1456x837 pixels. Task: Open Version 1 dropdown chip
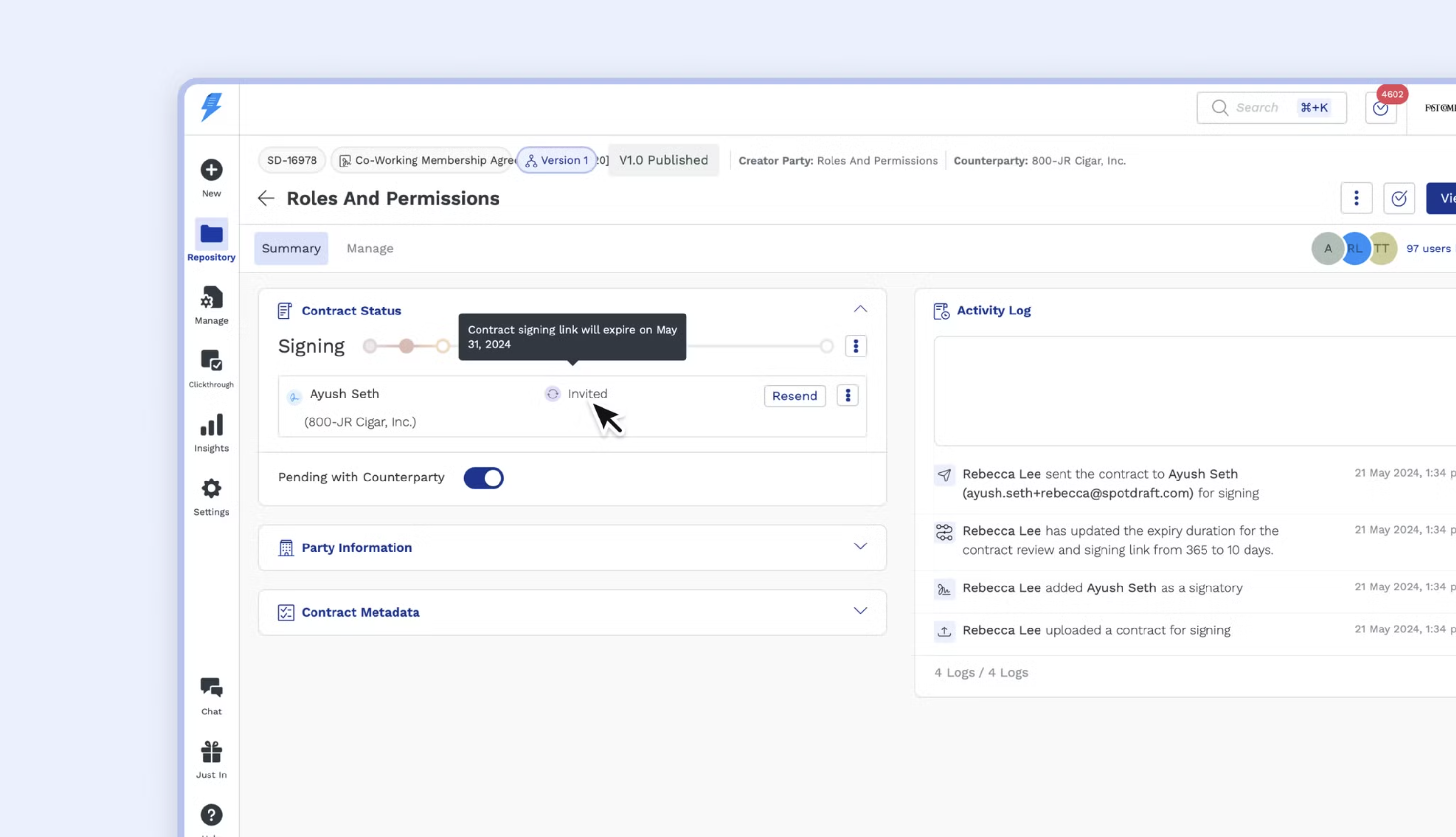(556, 160)
